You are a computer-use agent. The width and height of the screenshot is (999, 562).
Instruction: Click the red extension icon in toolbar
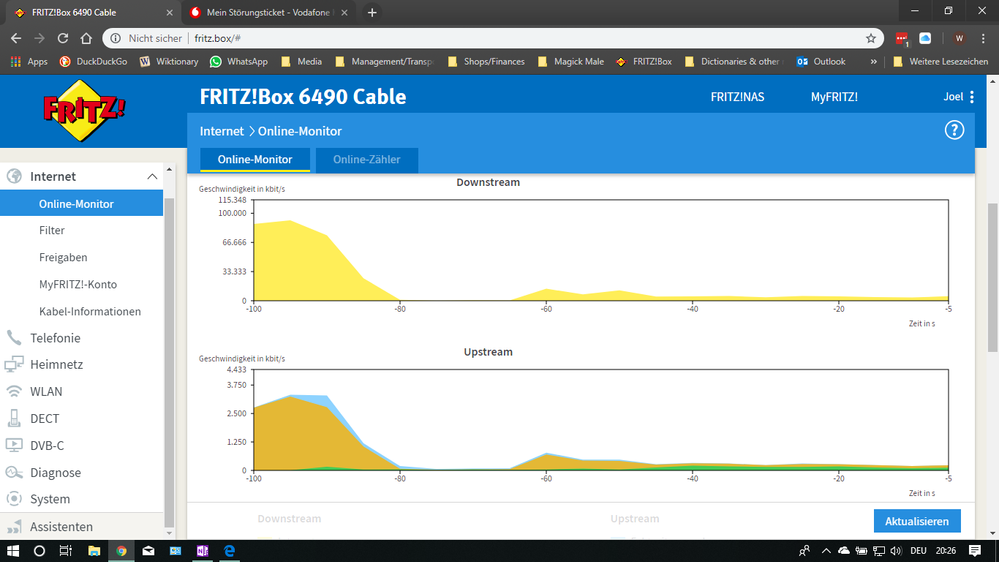pyautogui.click(x=902, y=39)
